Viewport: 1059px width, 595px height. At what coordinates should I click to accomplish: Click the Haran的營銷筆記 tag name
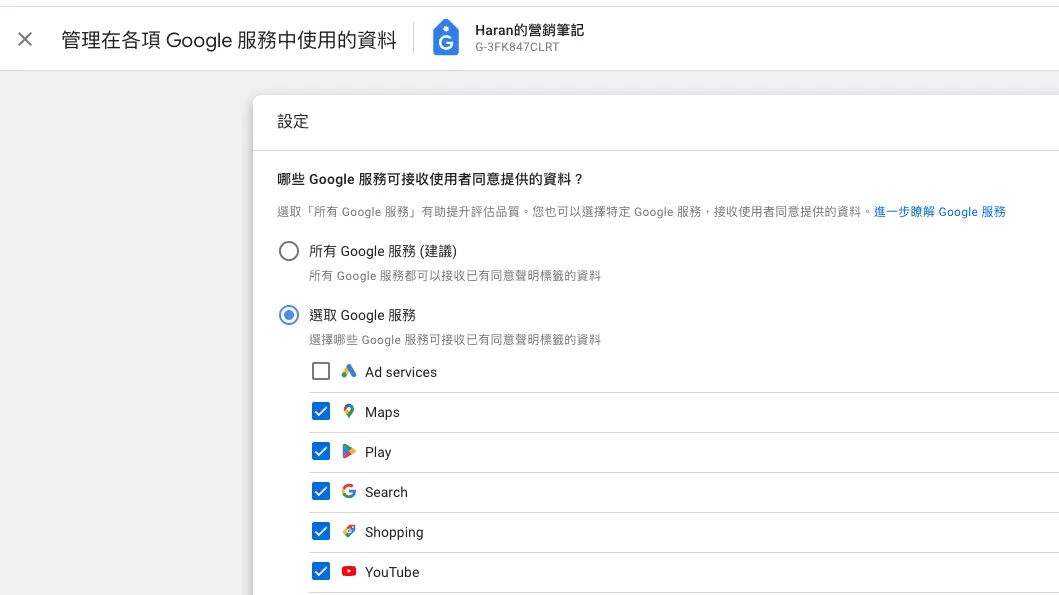pyautogui.click(x=530, y=30)
